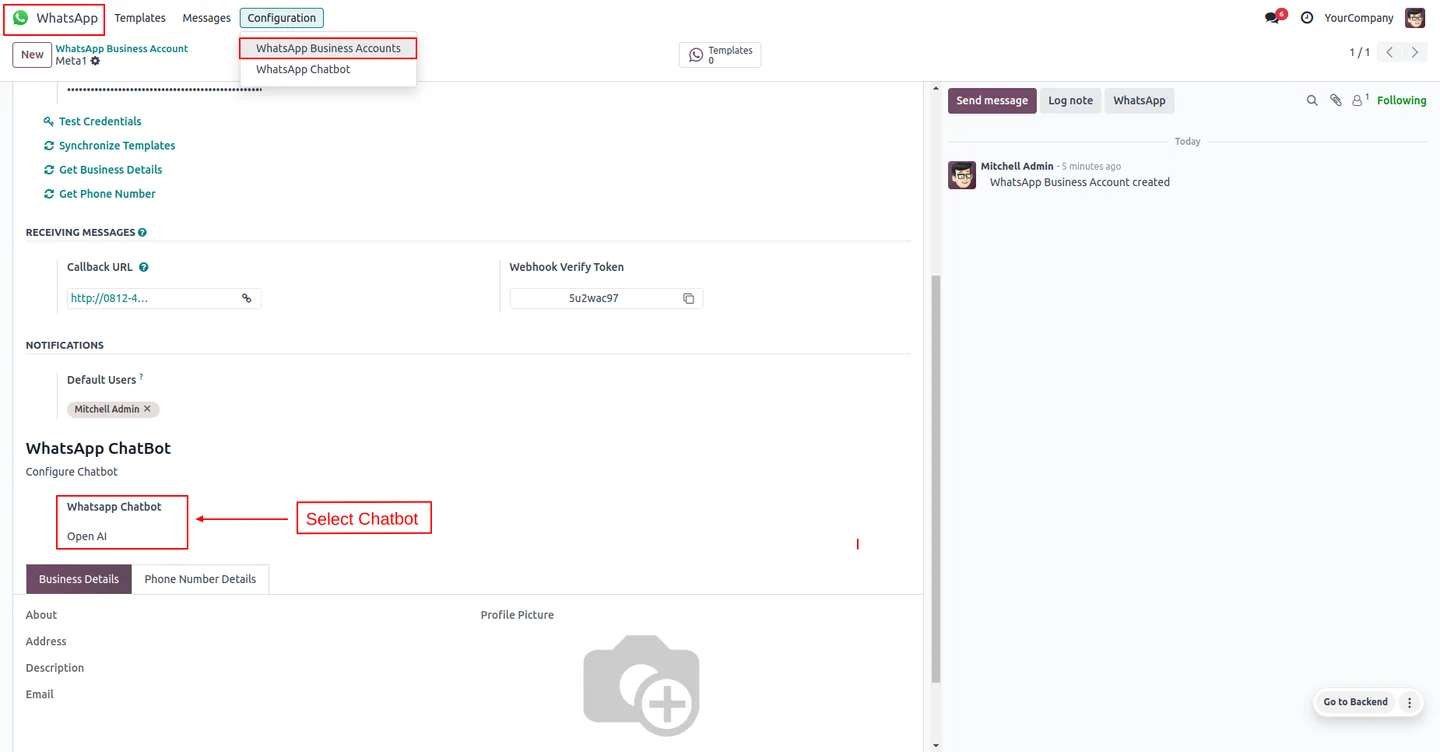Click the Description field label
Viewport: 1440px width, 752px height.
55,668
